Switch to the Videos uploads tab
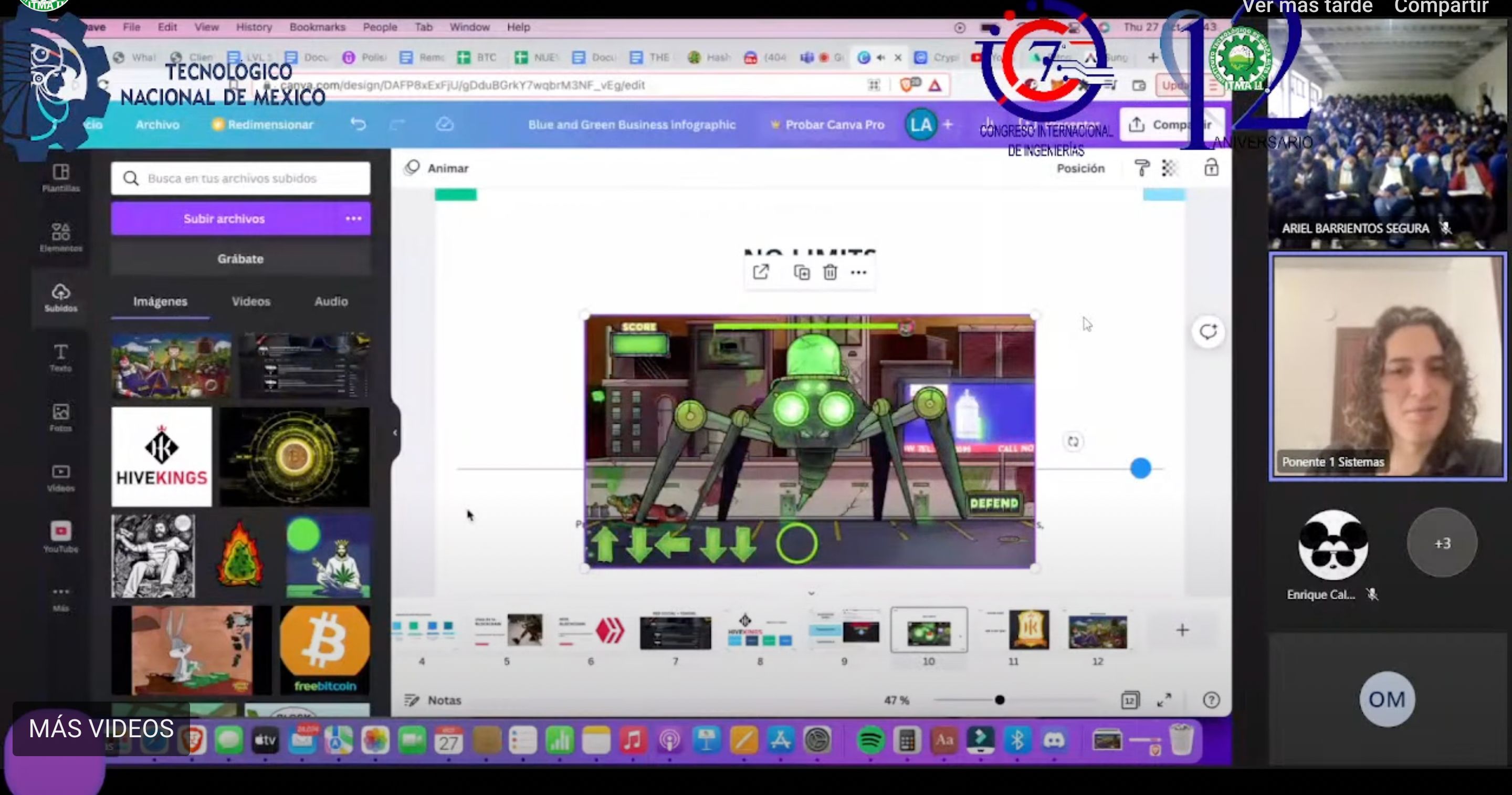The image size is (1512, 795). tap(250, 301)
